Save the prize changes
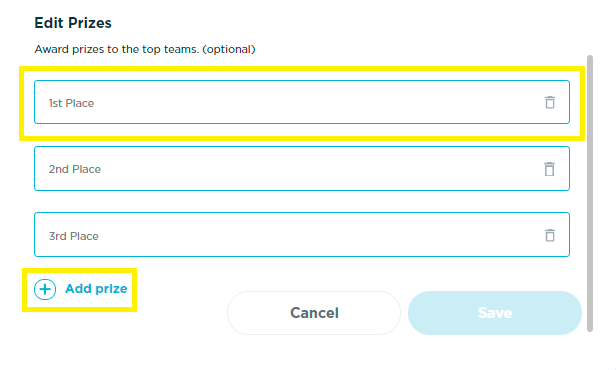This screenshot has width=616, height=370. [x=495, y=313]
